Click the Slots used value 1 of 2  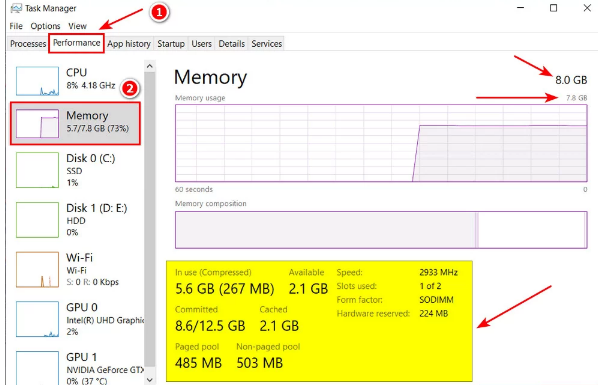click(430, 286)
